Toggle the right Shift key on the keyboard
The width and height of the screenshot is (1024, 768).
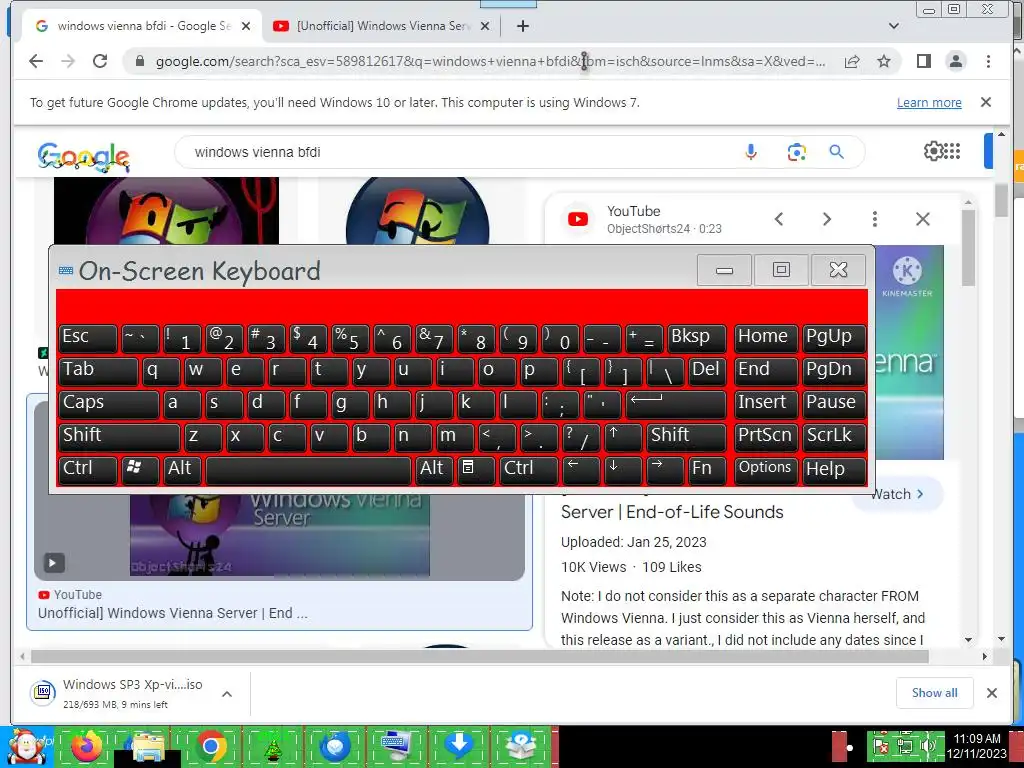pos(686,437)
